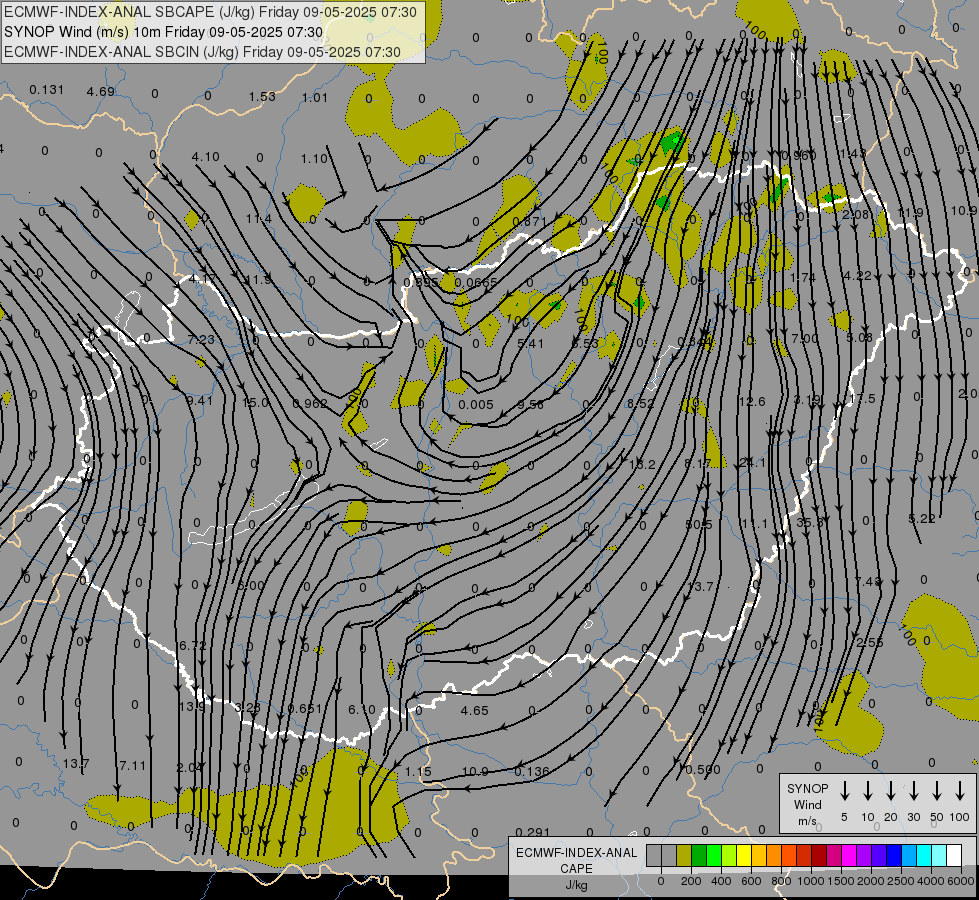Viewport: 979px width, 900px height.
Task: Click the '35.5' value on the map
Action: coord(810,522)
